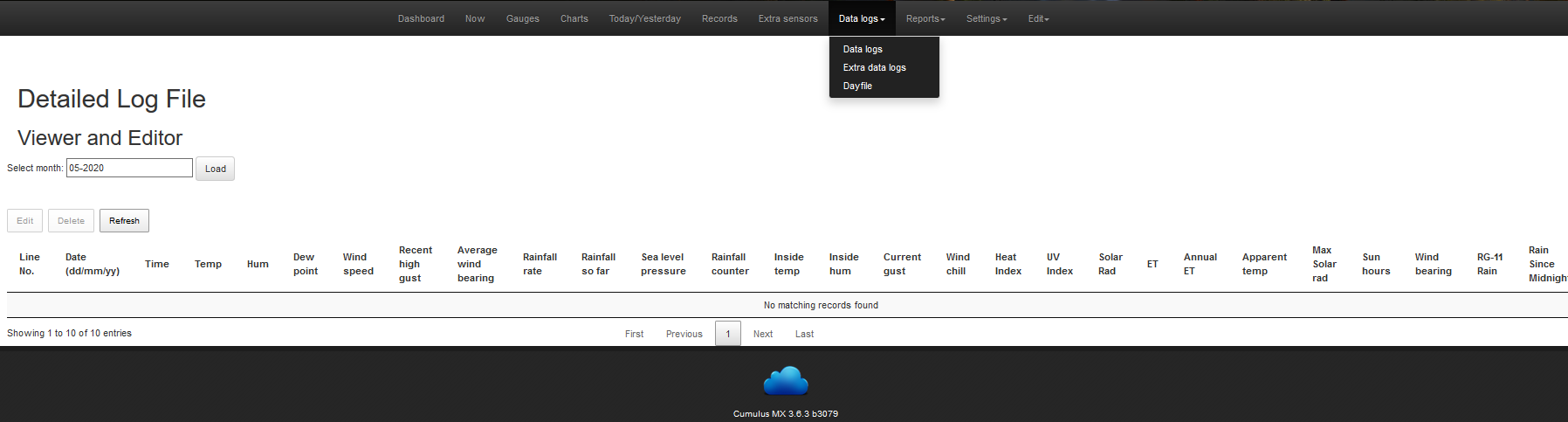Image resolution: width=1568 pixels, height=422 pixels.
Task: Go to Next page of entries
Action: click(762, 334)
